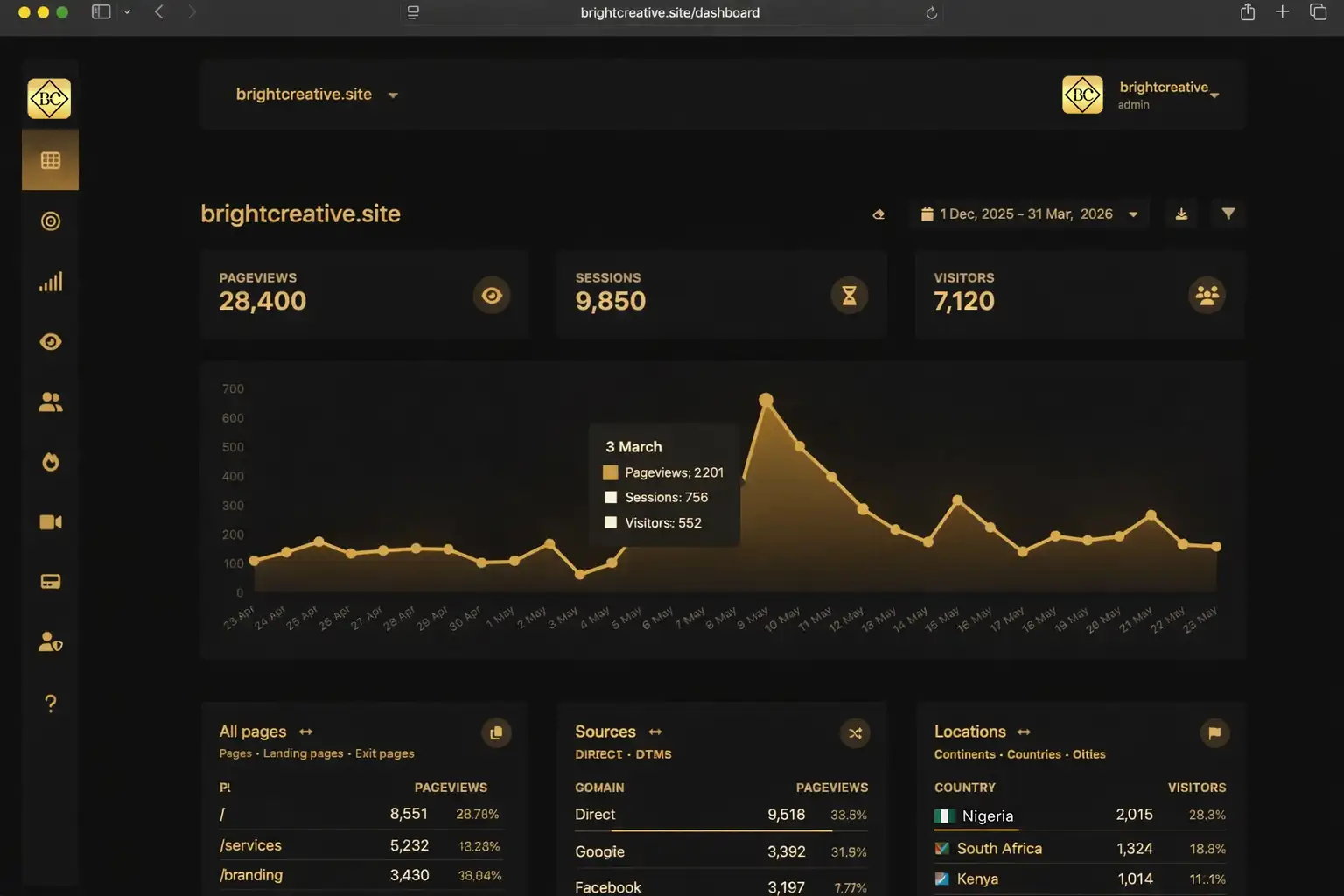The width and height of the screenshot is (1344, 896).
Task: Open the credit card icon in the sidebar
Action: [51, 582]
